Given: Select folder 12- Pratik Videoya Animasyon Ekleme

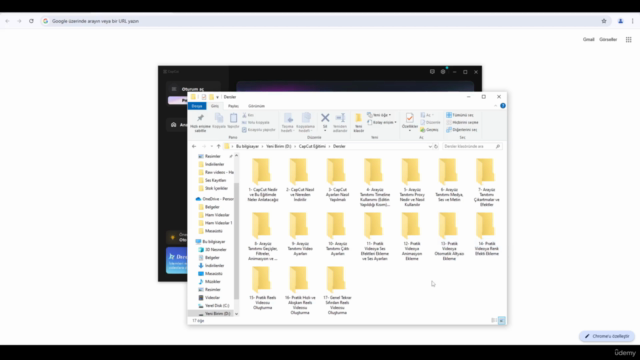Looking at the screenshot, I should 412,237.
